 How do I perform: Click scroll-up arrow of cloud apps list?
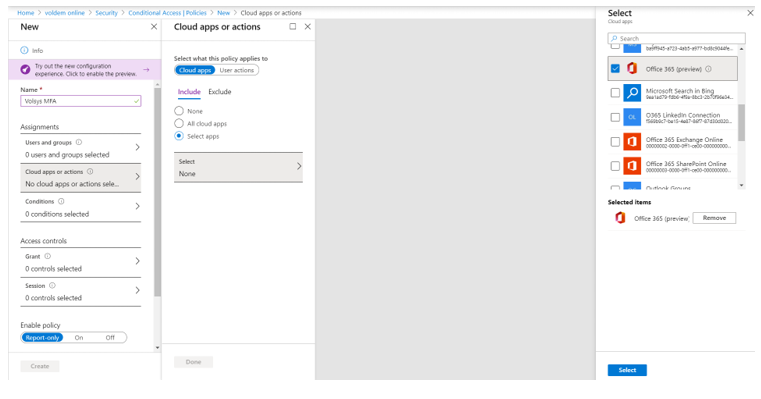[x=741, y=49]
